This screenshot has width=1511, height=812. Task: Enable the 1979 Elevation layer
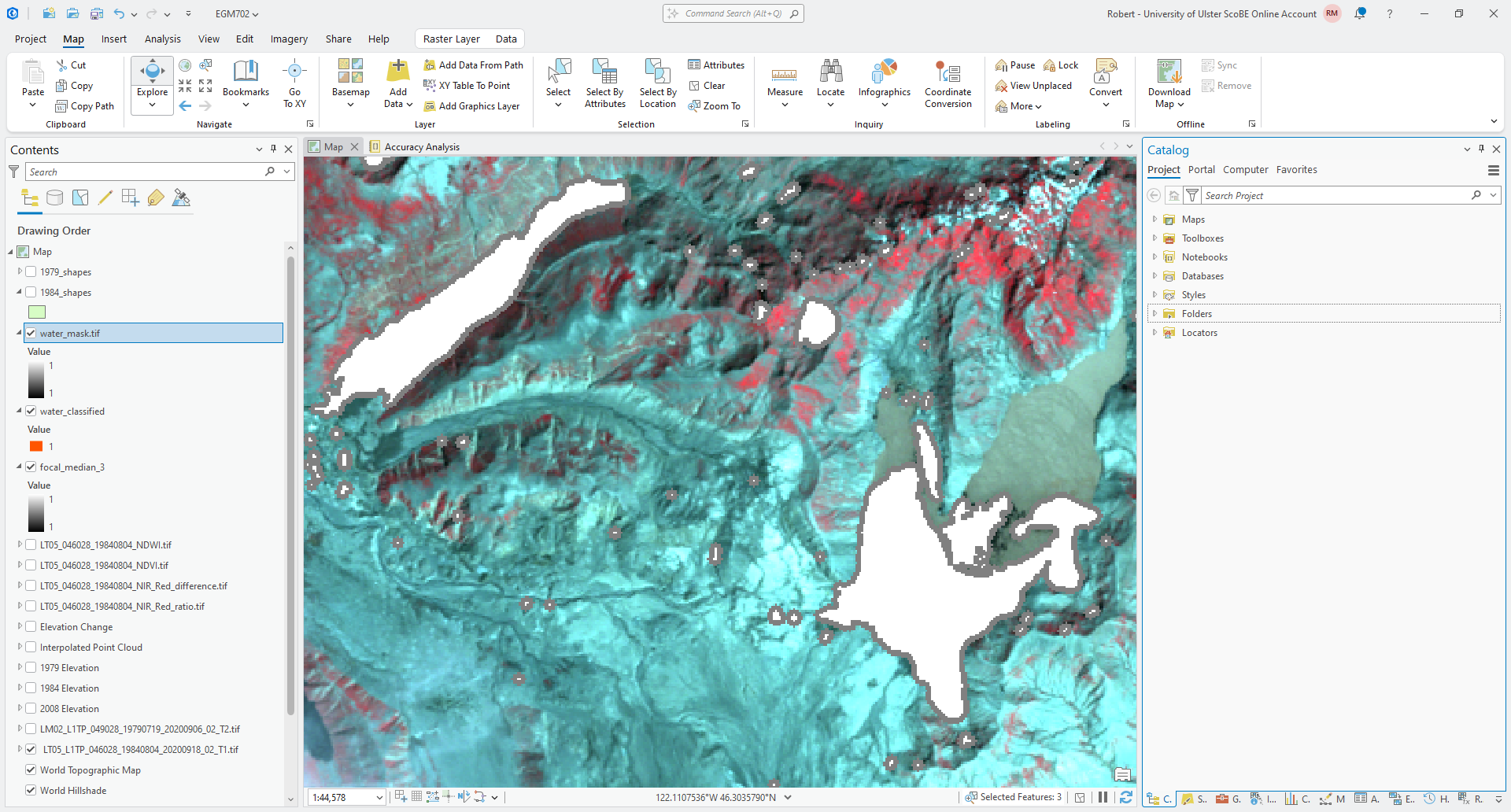point(31,668)
